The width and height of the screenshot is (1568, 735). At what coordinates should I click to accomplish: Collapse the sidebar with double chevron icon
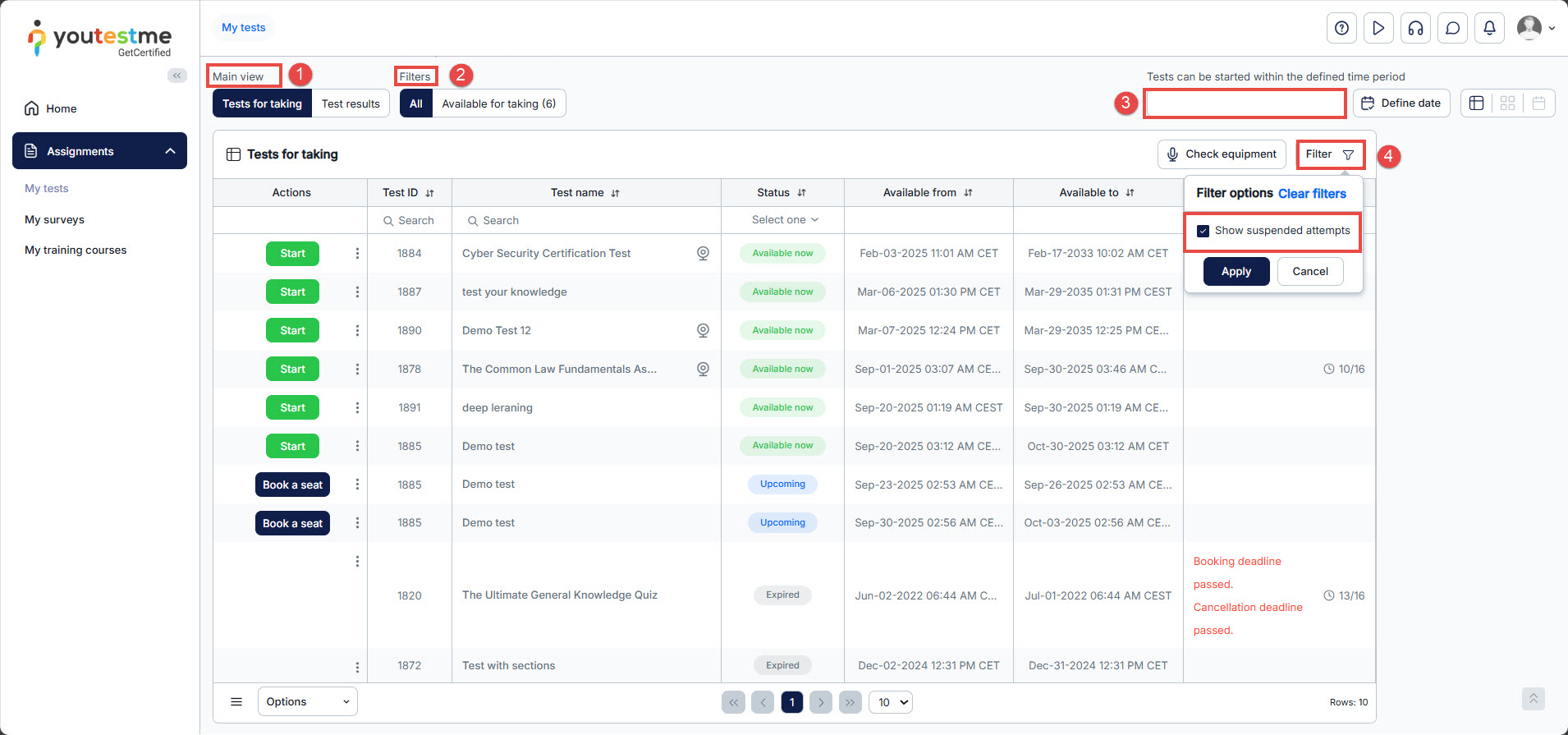177,76
